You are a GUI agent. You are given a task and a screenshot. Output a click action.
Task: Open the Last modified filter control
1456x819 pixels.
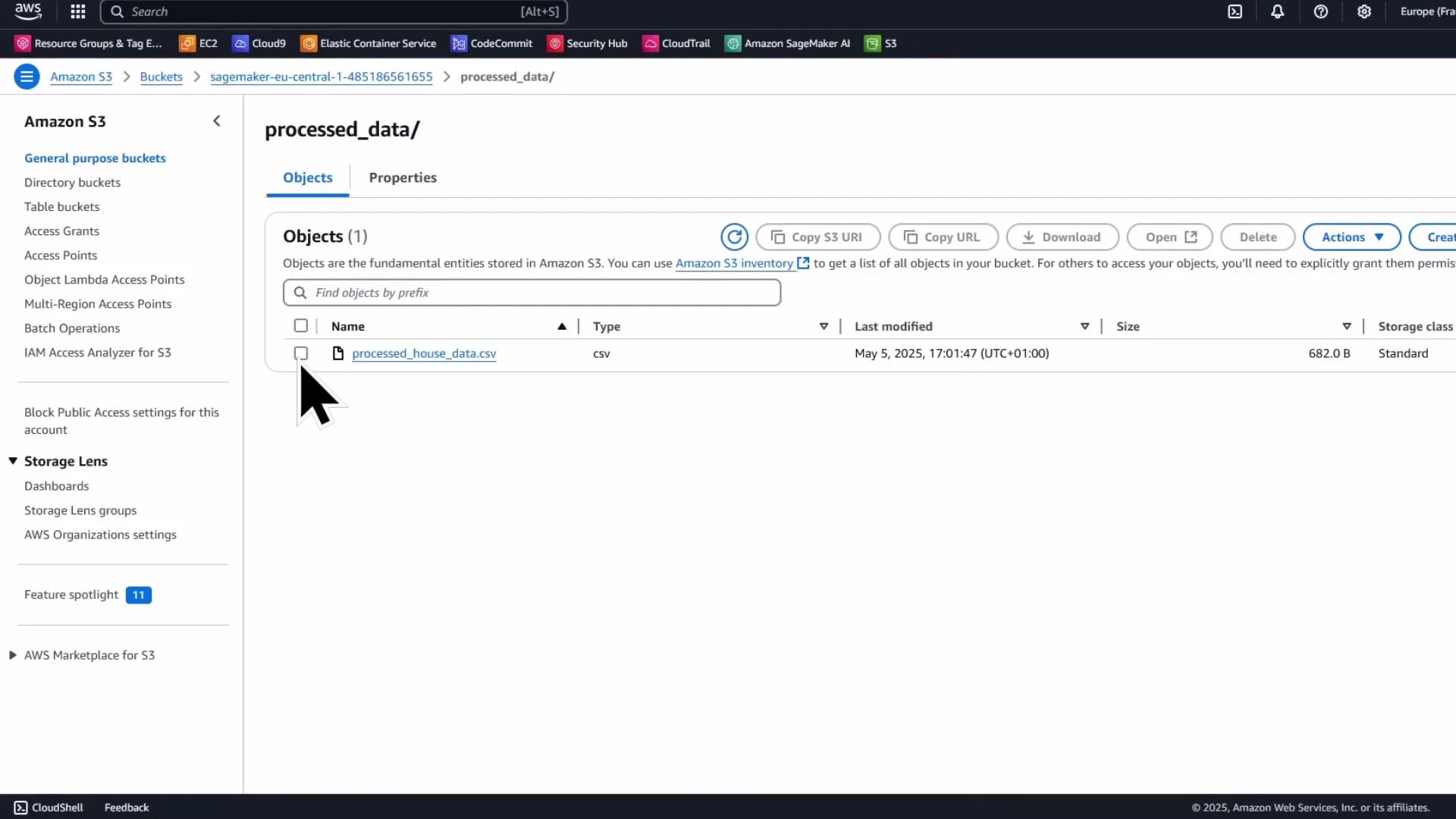click(1084, 326)
